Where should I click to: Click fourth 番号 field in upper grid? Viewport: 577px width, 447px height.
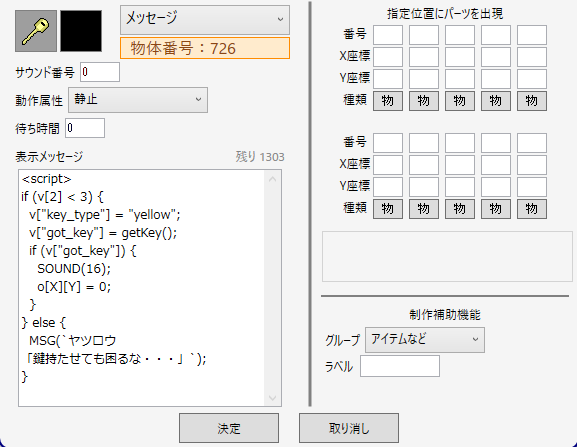[496, 35]
